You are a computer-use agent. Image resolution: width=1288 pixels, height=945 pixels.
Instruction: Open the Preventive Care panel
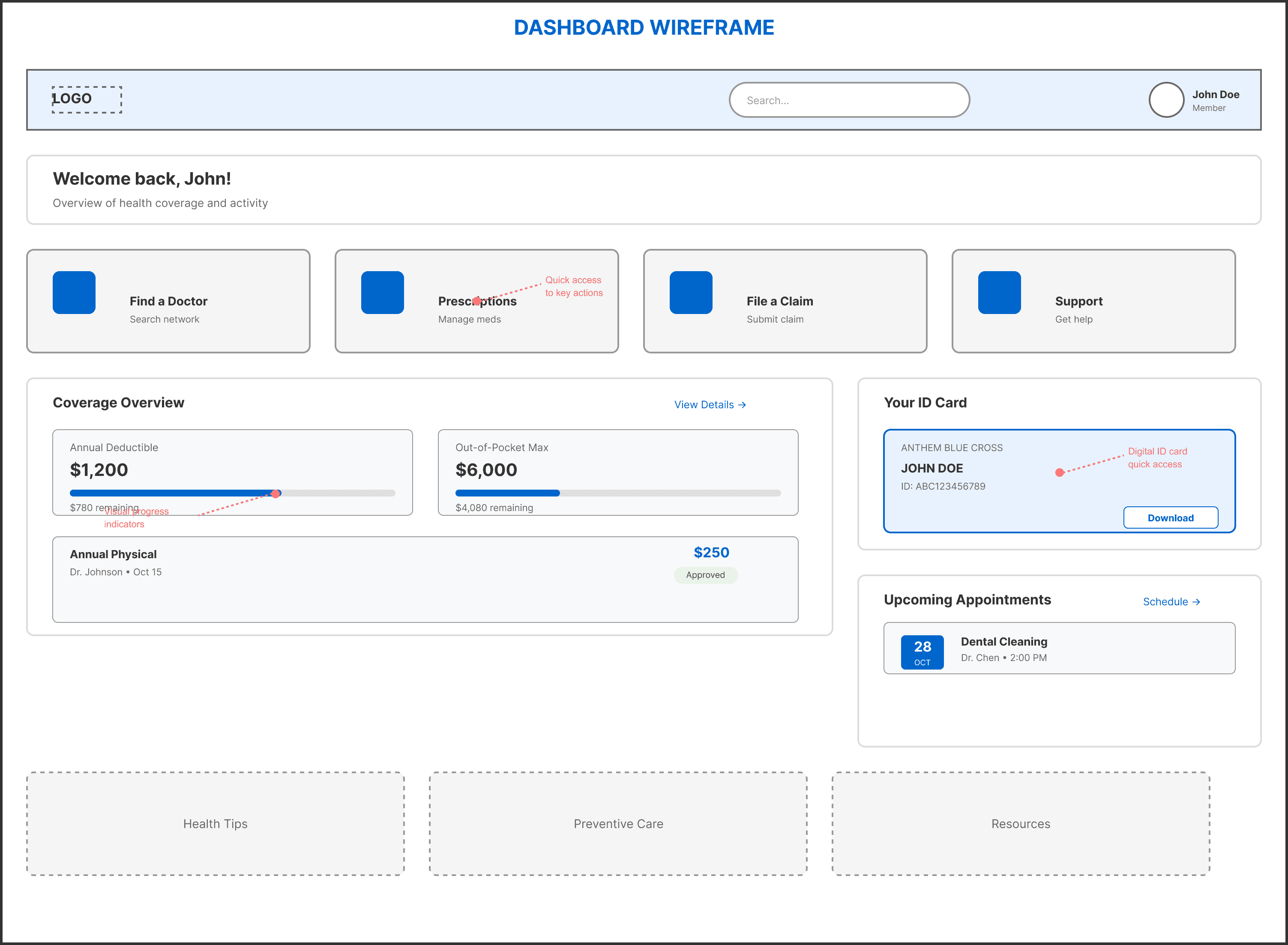coord(618,824)
